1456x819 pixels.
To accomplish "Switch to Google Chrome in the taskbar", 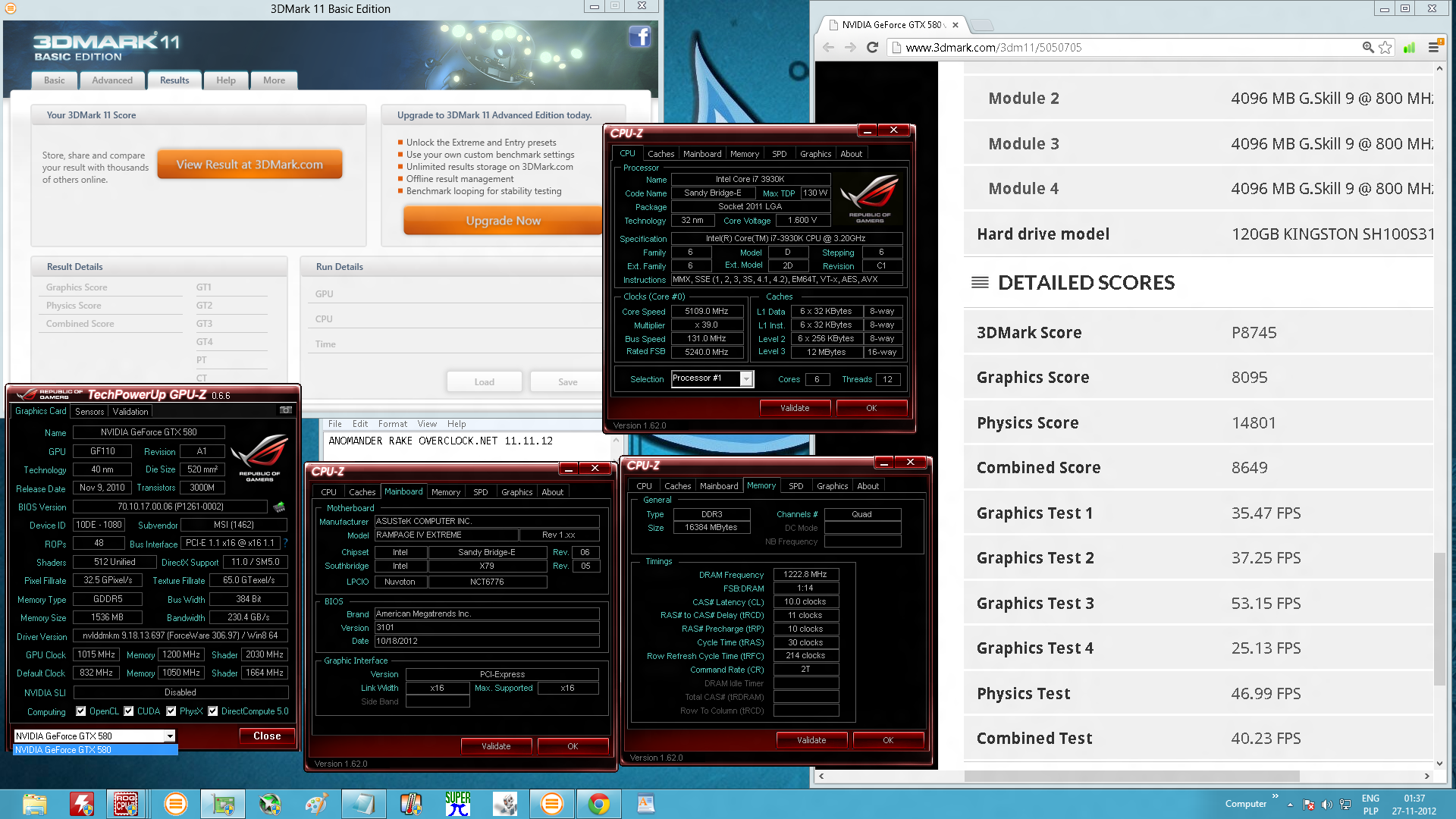I will pyautogui.click(x=599, y=804).
